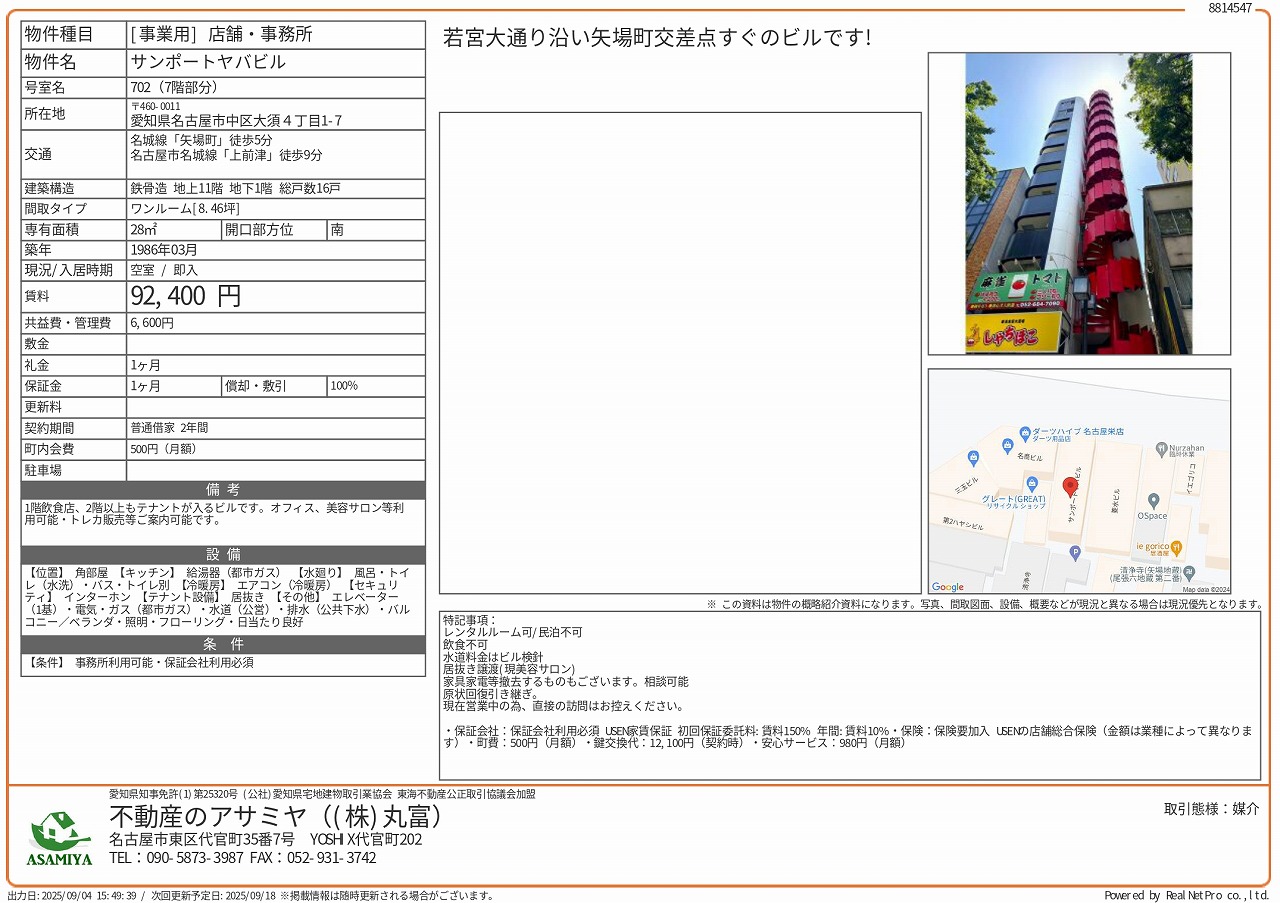The height and width of the screenshot is (903, 1280).
Task: Click the 原状回復引き継ぎ。 note line
Action: tap(491, 694)
